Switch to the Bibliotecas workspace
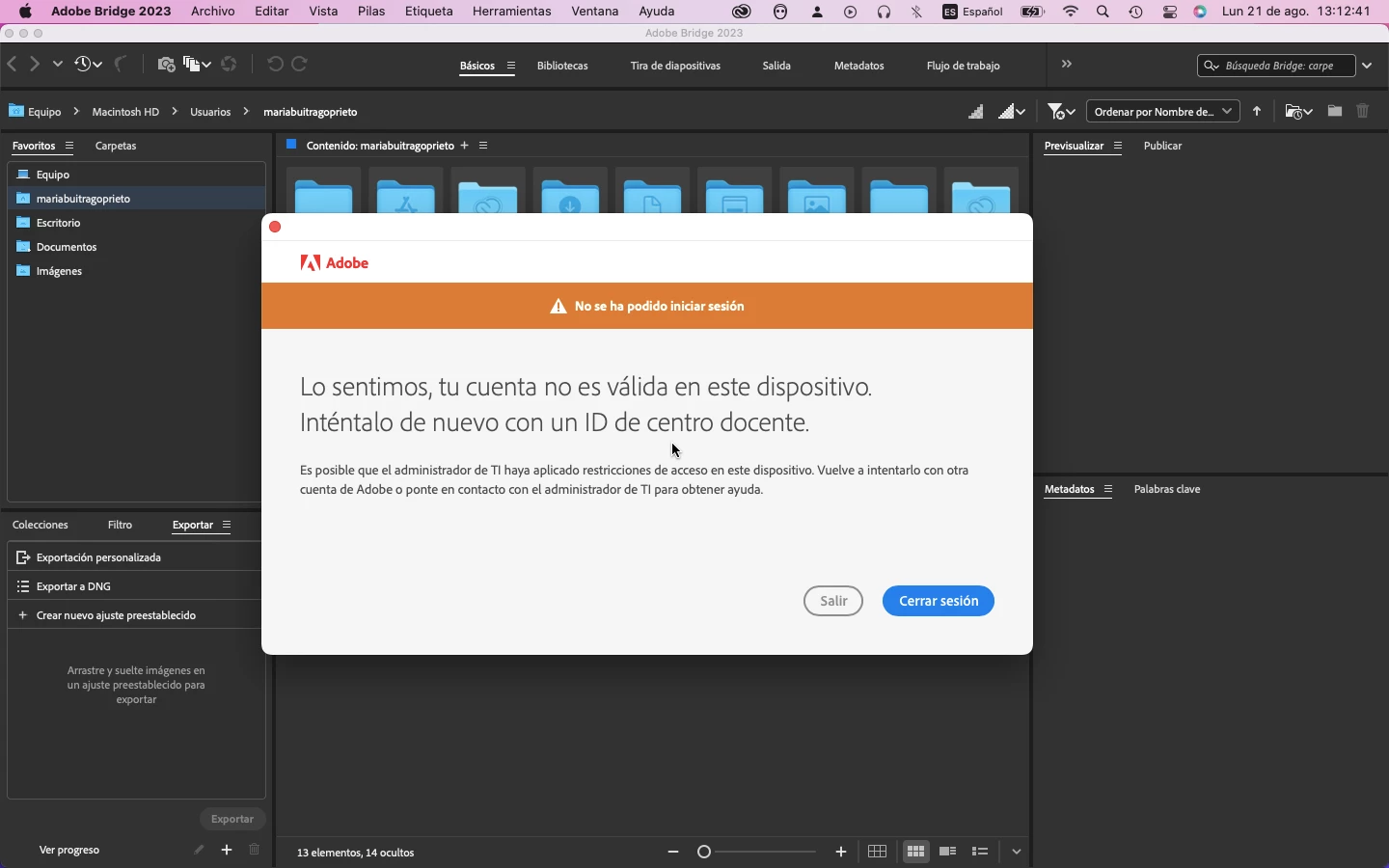The width and height of the screenshot is (1389, 868). click(563, 67)
